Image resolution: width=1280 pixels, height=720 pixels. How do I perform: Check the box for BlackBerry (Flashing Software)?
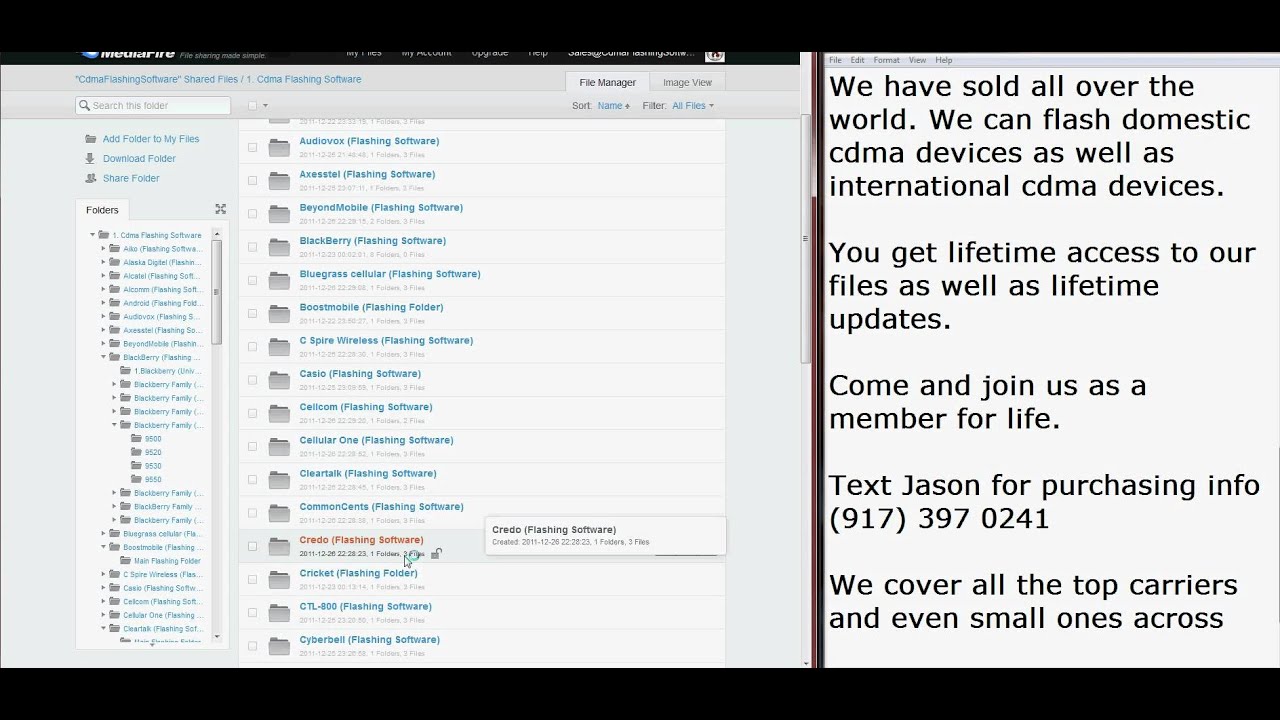[x=252, y=247]
